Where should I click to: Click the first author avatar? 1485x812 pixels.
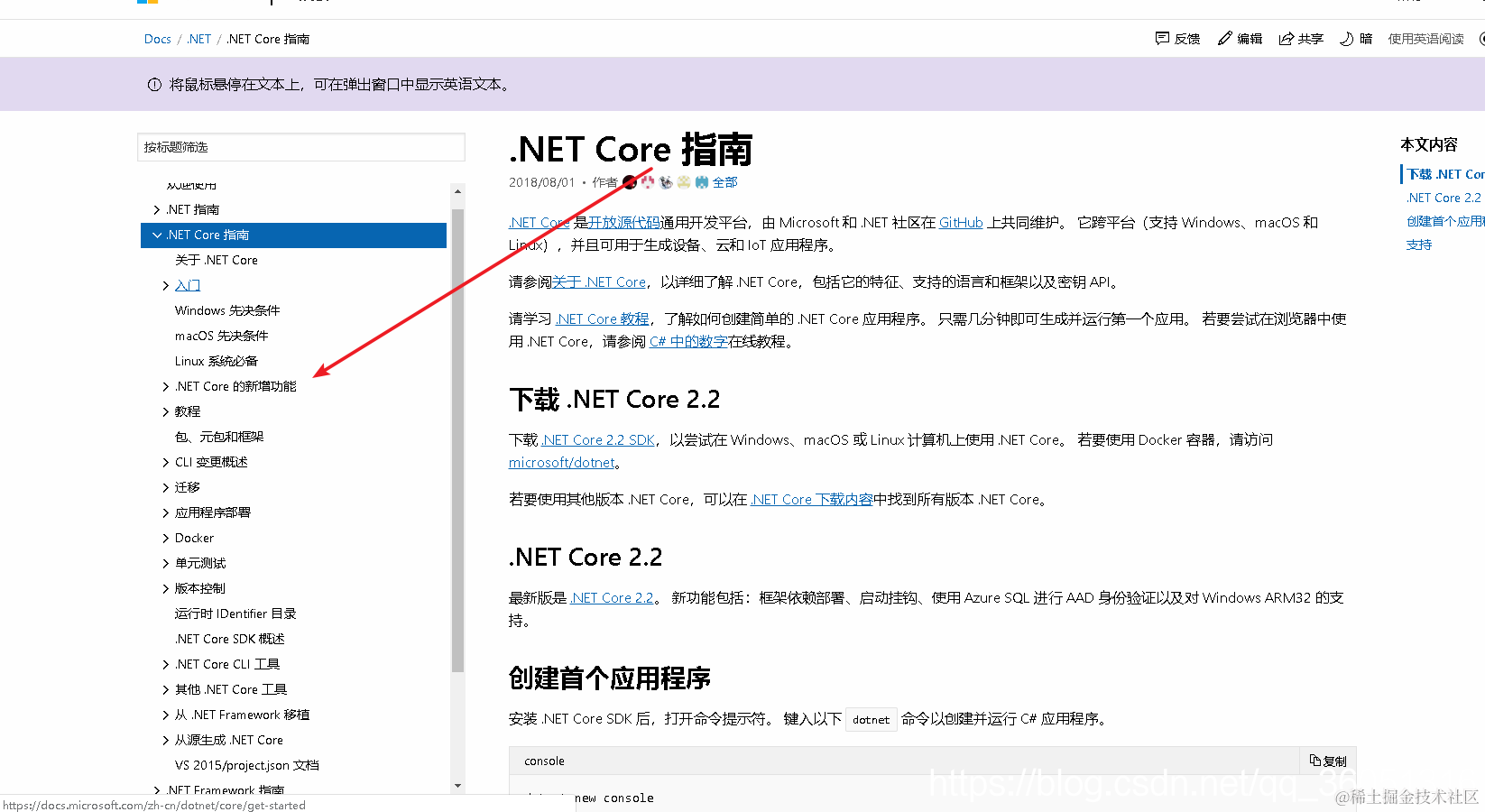click(629, 181)
